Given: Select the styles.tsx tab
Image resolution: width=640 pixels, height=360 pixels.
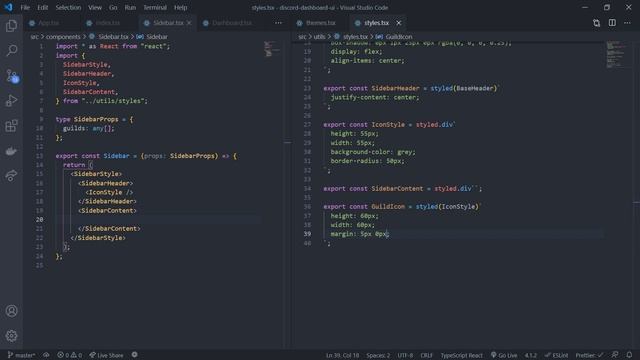Looking at the screenshot, I should [x=376, y=23].
